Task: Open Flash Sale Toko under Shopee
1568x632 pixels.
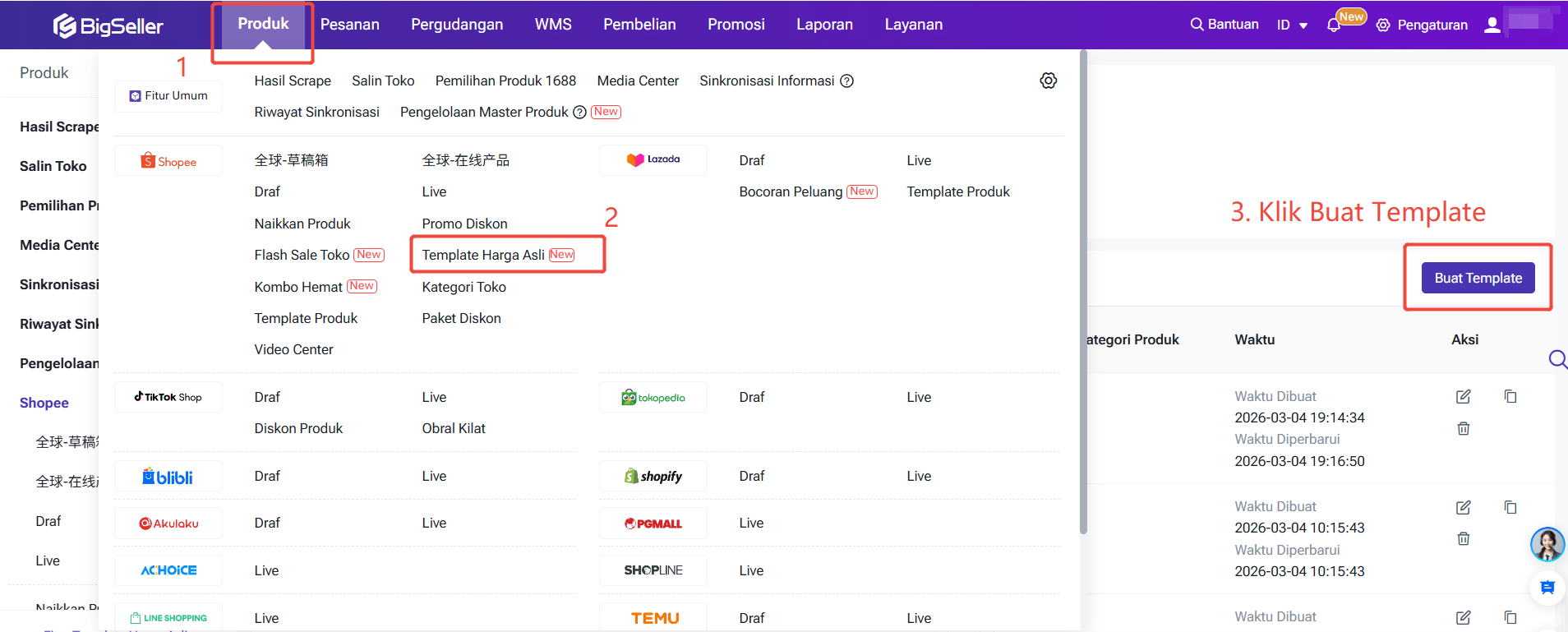Action: [302, 255]
